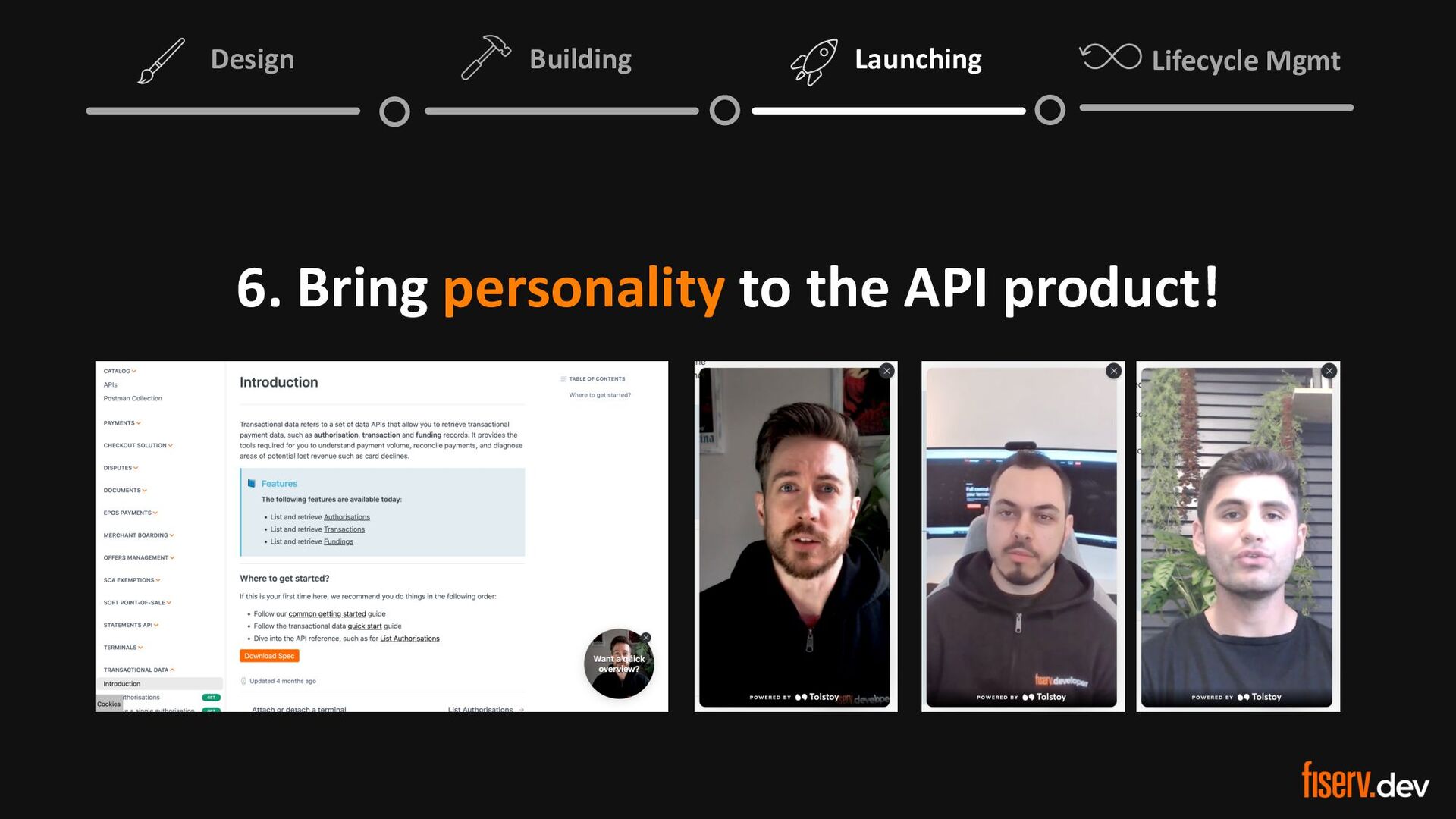1456x819 pixels.
Task: Click the GET badge next to Authorisations
Action: pyautogui.click(x=211, y=697)
